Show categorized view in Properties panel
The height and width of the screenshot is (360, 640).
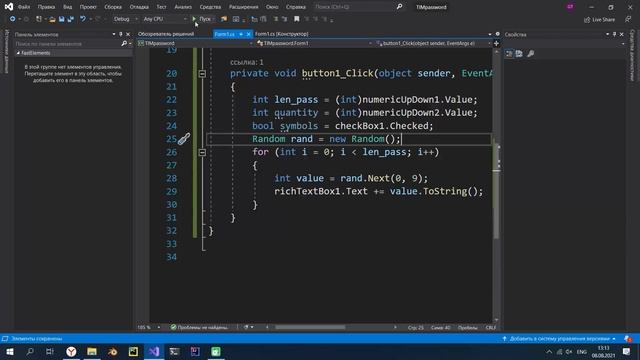pos(509,53)
